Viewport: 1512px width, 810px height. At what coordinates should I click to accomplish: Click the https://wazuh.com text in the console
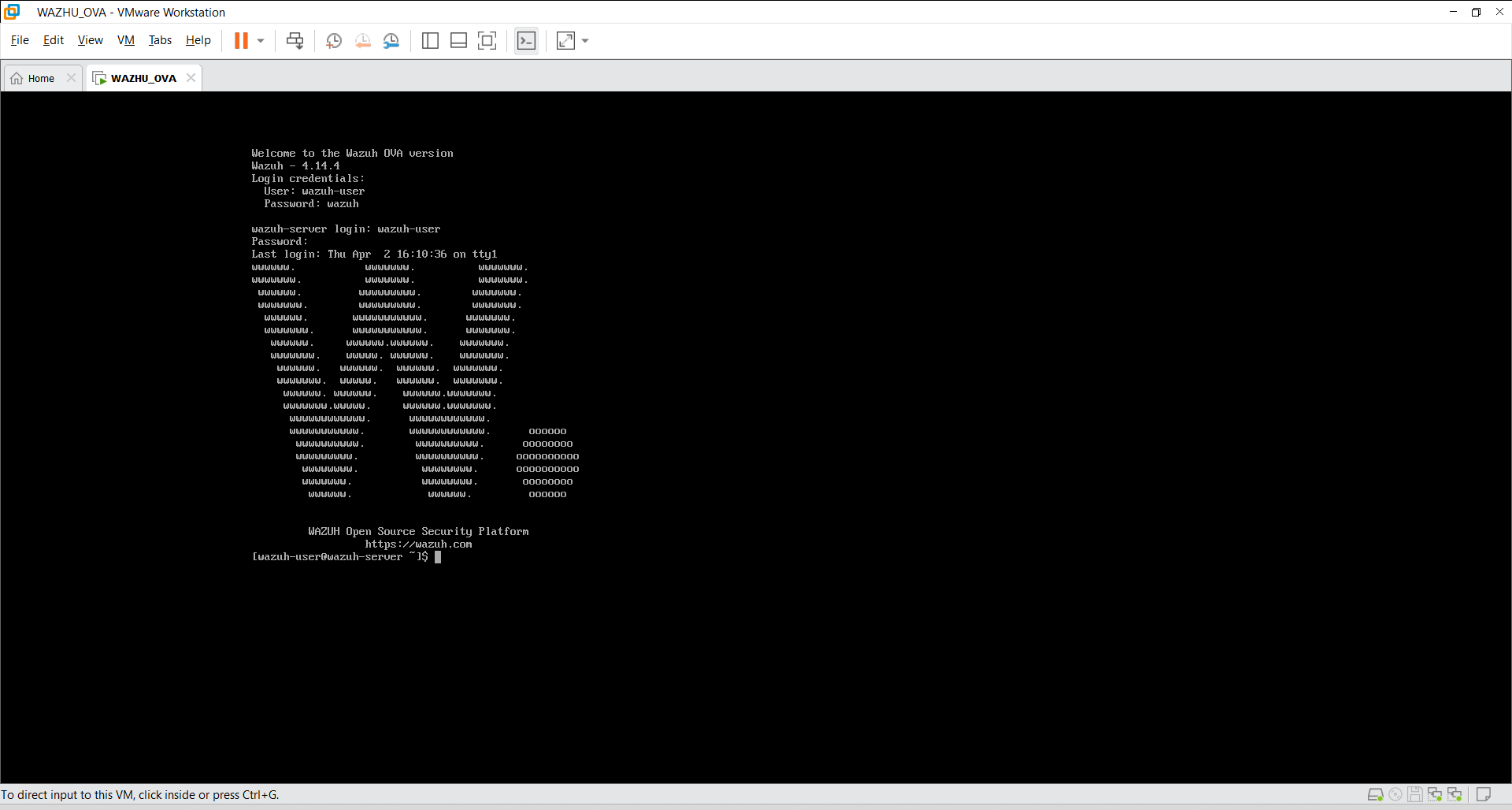418,544
